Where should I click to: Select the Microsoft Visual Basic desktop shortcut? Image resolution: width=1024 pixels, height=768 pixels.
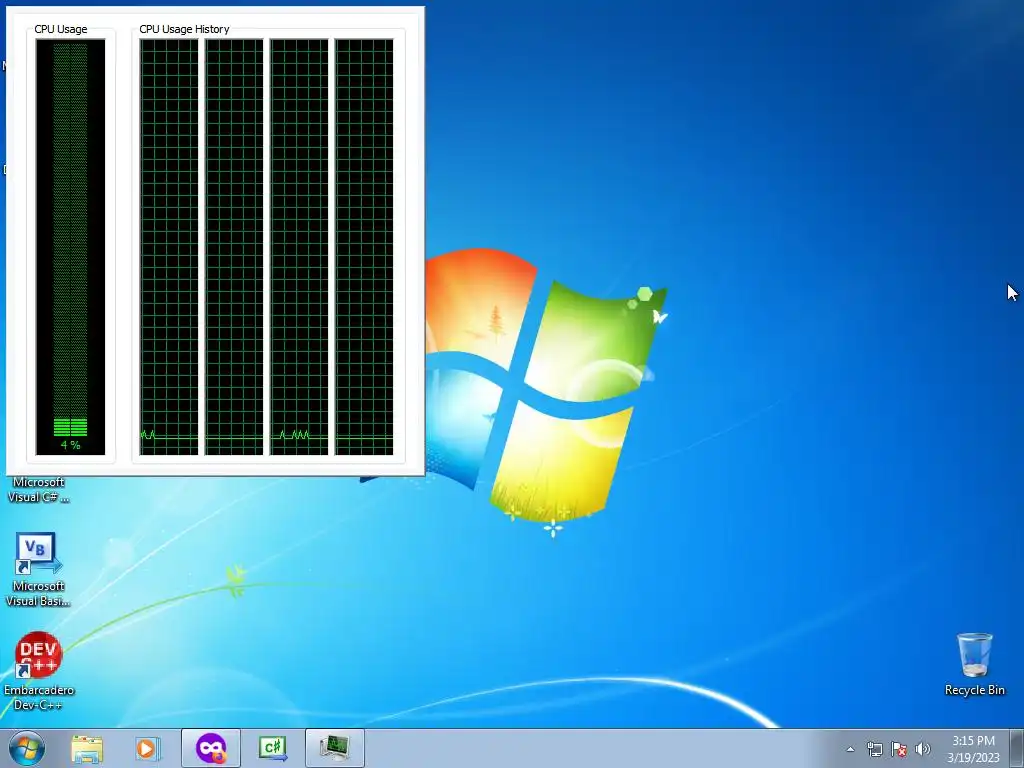(x=37, y=570)
